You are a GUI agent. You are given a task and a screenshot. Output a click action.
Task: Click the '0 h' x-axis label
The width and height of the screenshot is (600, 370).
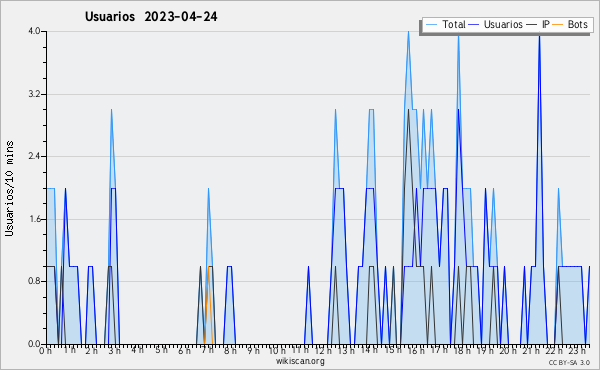(x=46, y=351)
